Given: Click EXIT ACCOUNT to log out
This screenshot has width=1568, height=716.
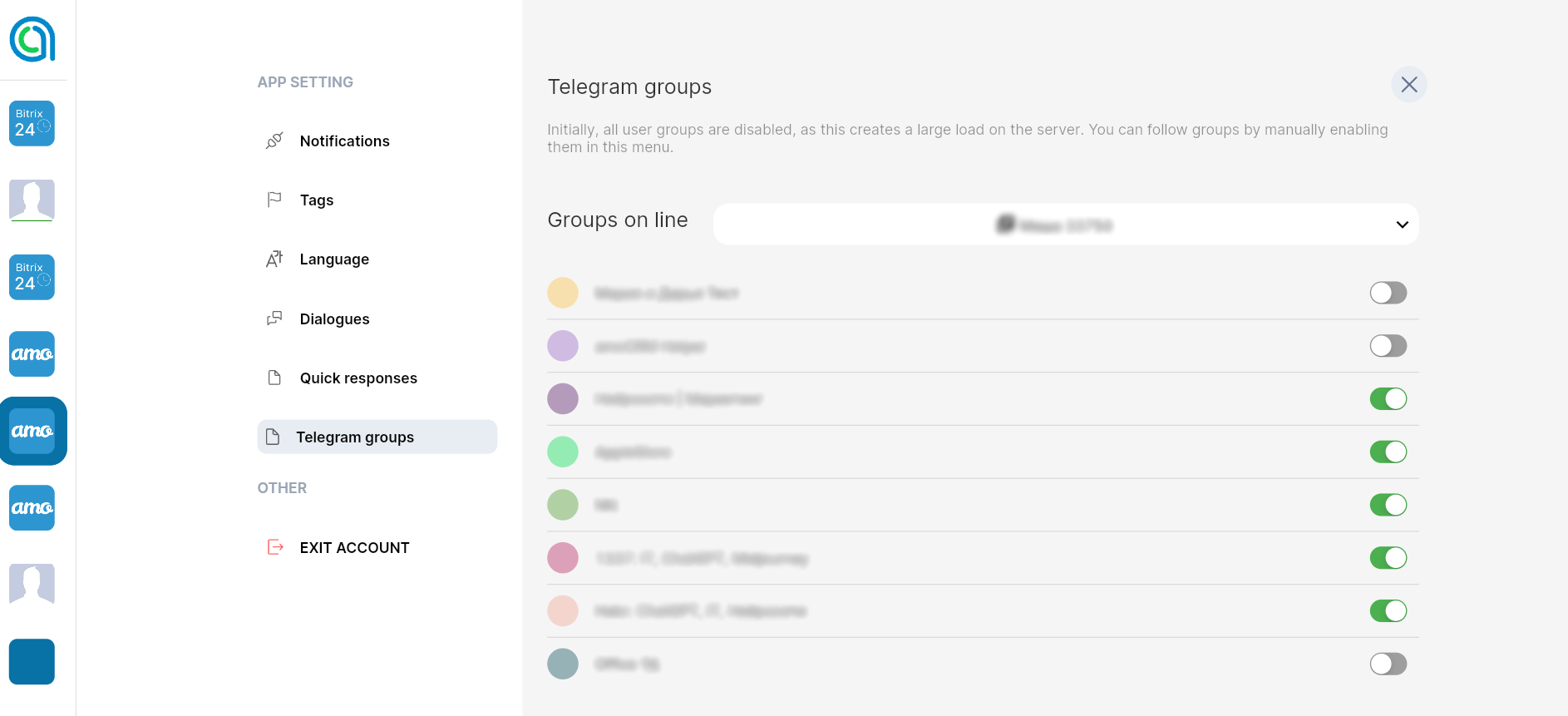Looking at the screenshot, I should 354,548.
